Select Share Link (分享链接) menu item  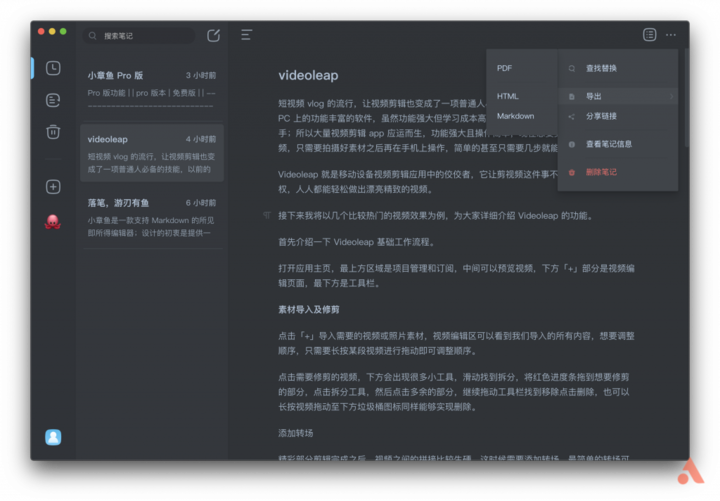click(x=618, y=116)
